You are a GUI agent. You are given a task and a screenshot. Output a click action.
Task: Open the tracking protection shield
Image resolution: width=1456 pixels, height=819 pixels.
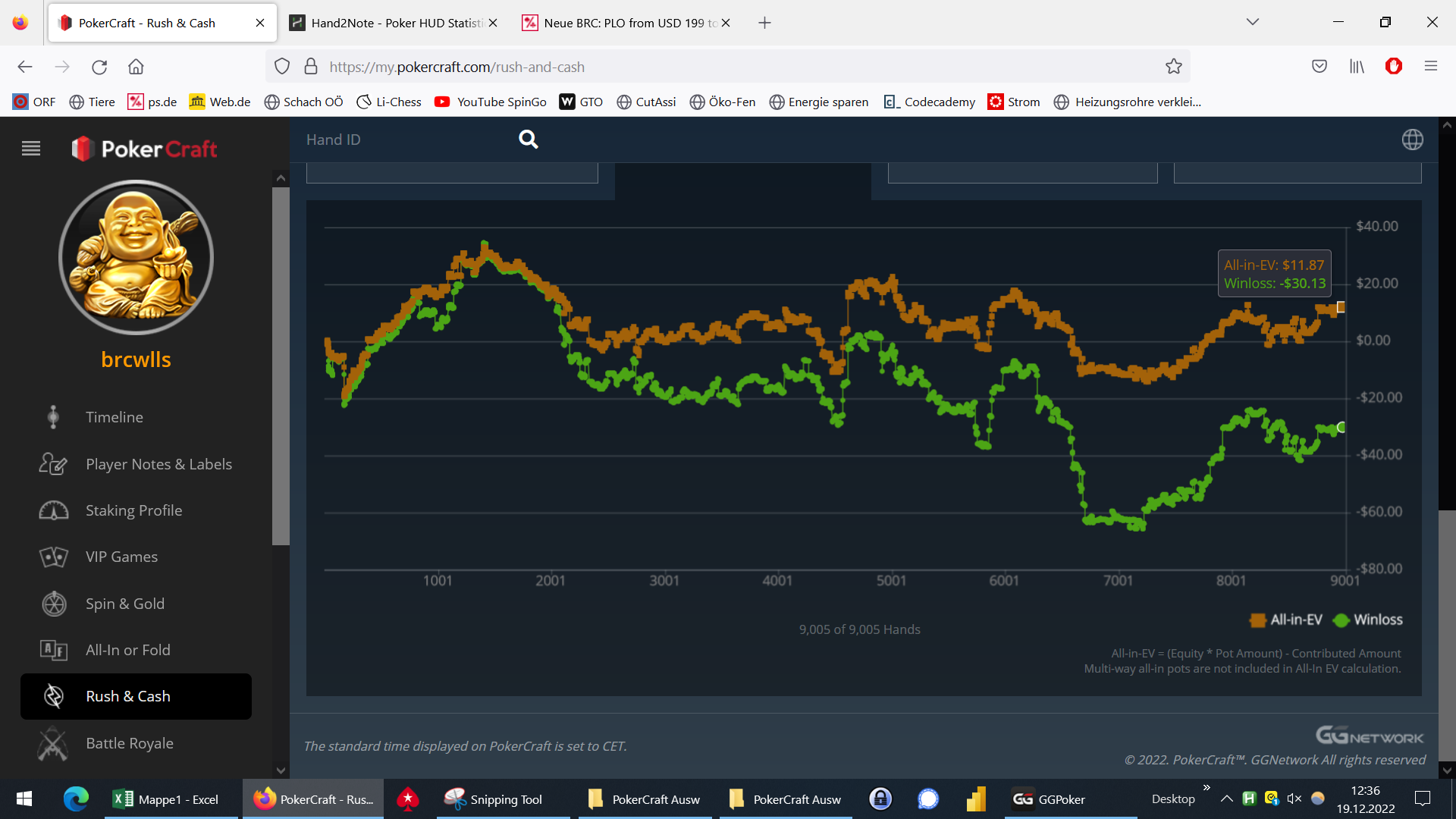(x=282, y=67)
